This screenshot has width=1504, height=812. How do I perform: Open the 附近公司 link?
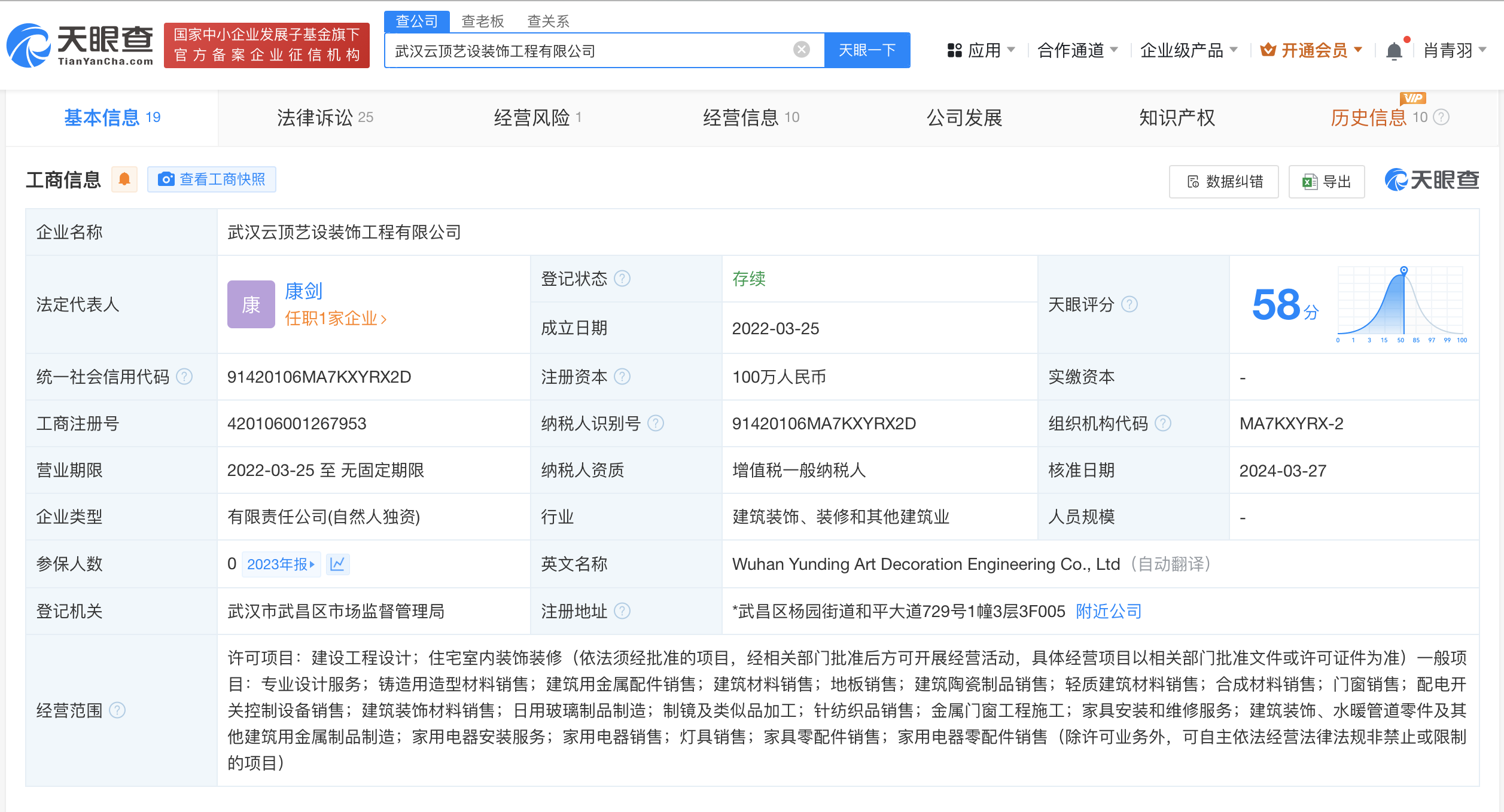tap(1107, 611)
